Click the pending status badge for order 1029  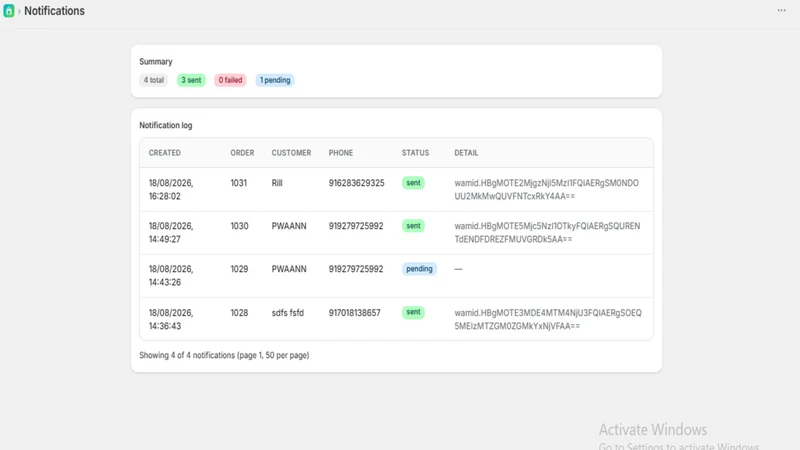click(x=419, y=269)
